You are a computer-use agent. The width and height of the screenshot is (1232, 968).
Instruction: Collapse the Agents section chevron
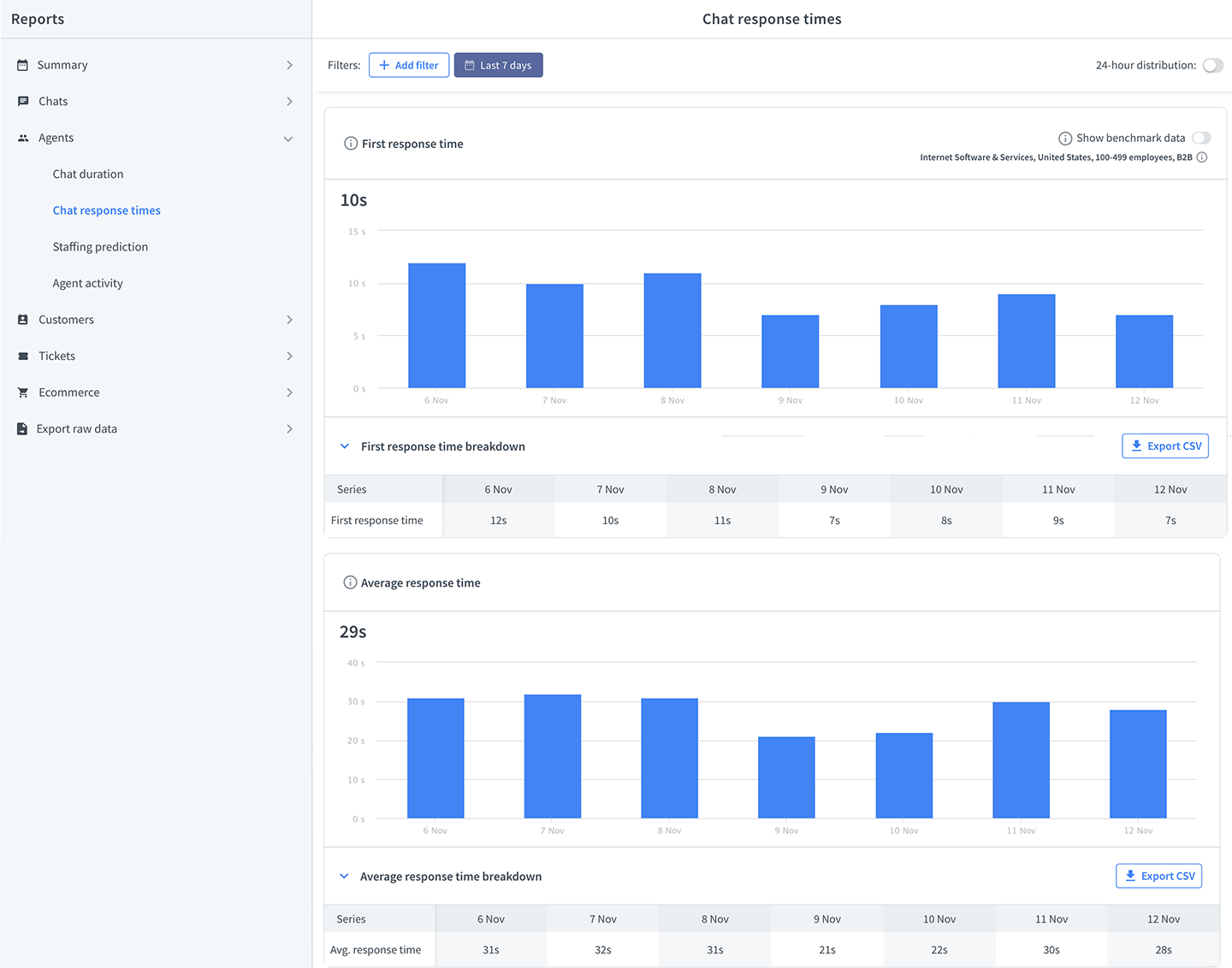[x=288, y=139]
